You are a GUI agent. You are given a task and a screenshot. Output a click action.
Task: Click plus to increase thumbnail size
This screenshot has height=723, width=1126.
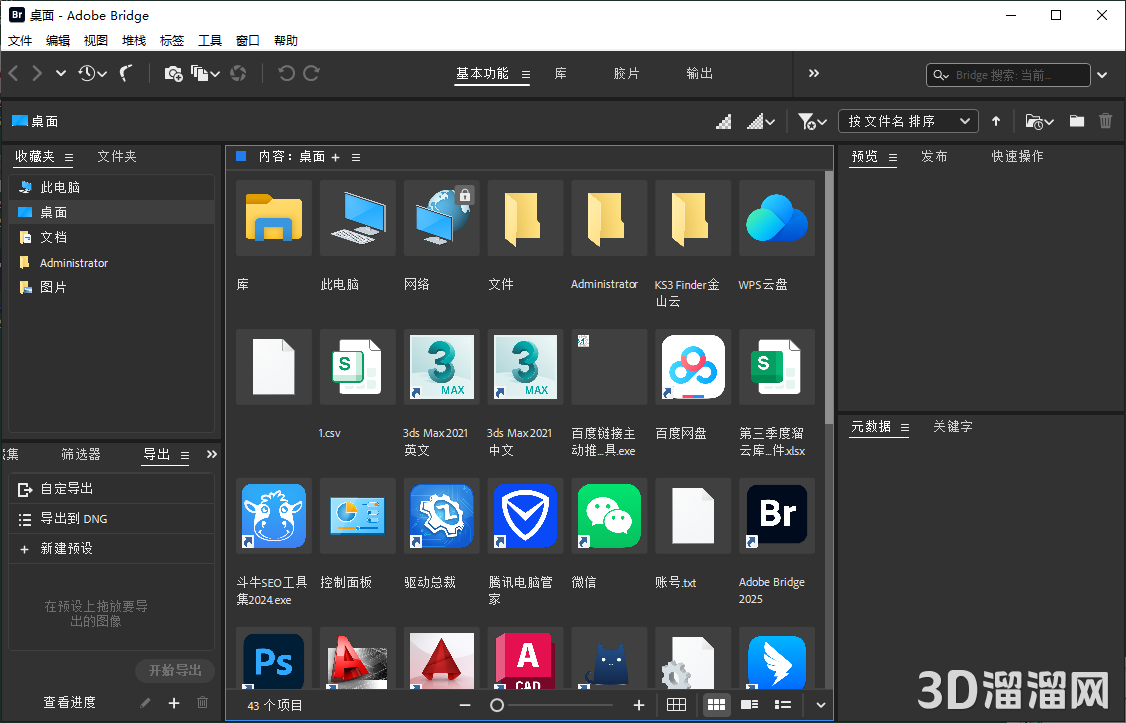(639, 705)
